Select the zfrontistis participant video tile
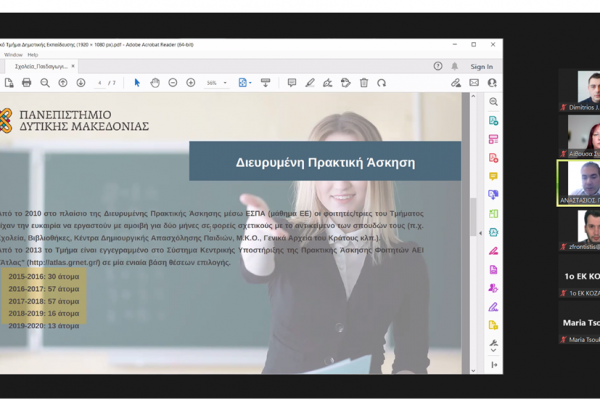The image size is (600, 400). 579,230
